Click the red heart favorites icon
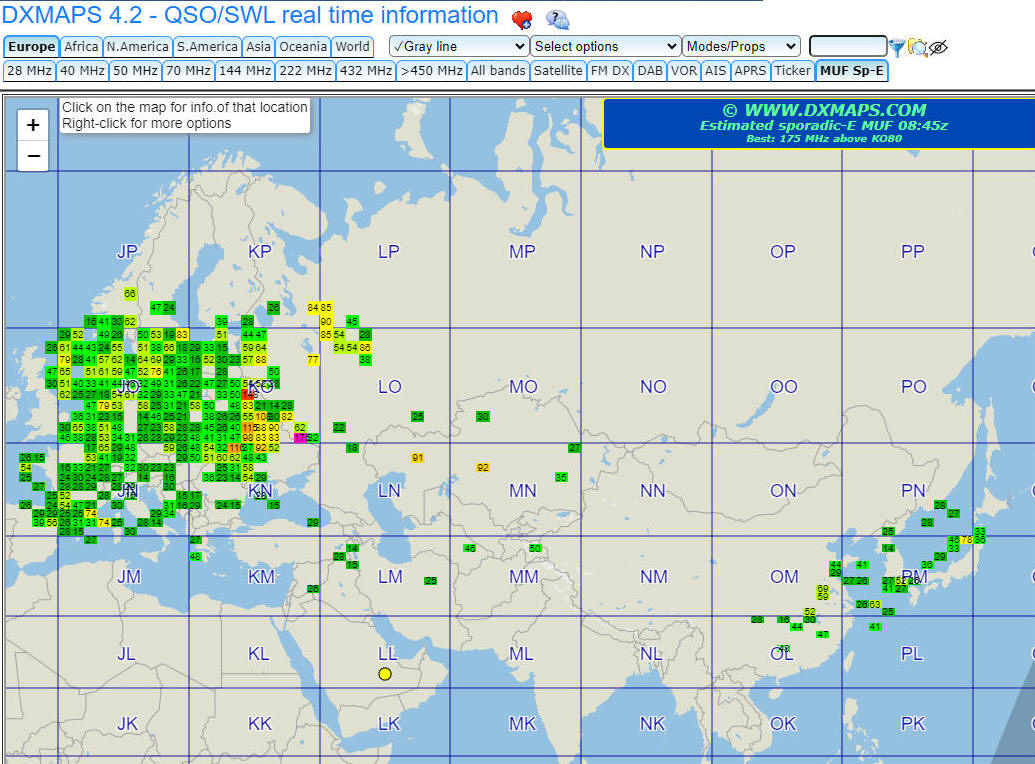The image size is (1035, 764). coord(522,19)
